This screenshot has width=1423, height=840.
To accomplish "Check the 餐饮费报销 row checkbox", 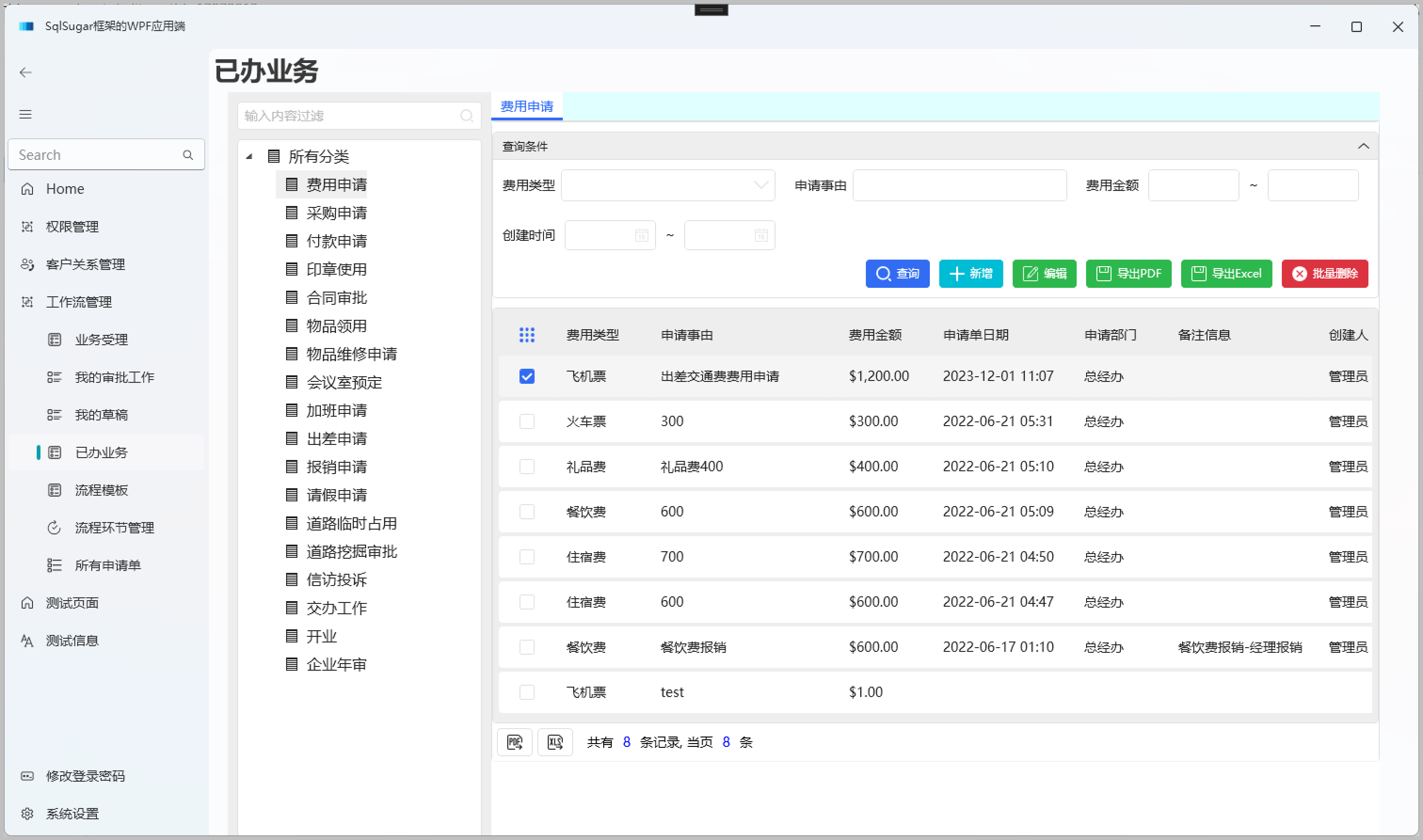I will [527, 647].
